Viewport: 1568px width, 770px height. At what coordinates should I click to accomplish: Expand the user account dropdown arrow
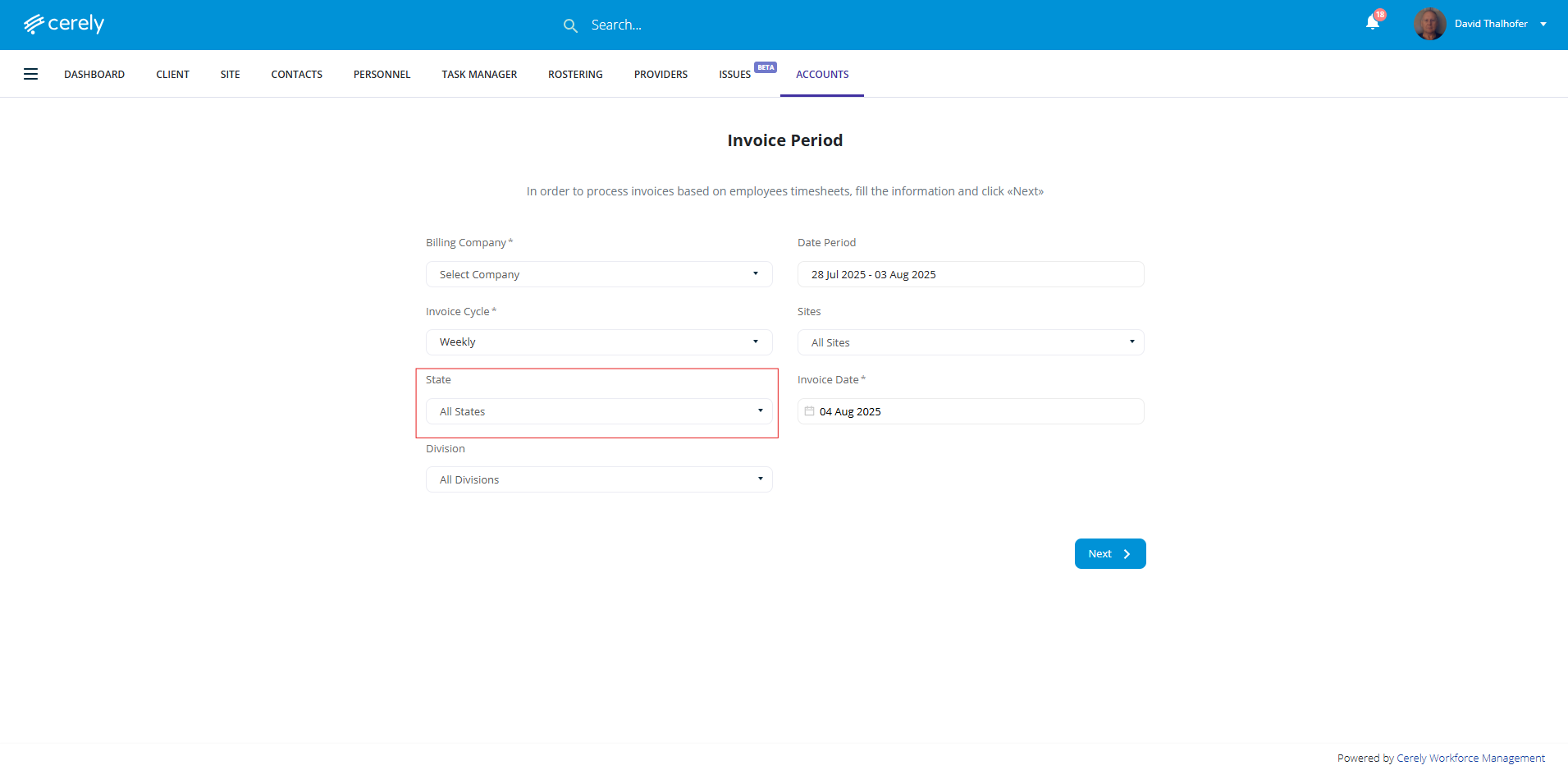click(x=1543, y=24)
